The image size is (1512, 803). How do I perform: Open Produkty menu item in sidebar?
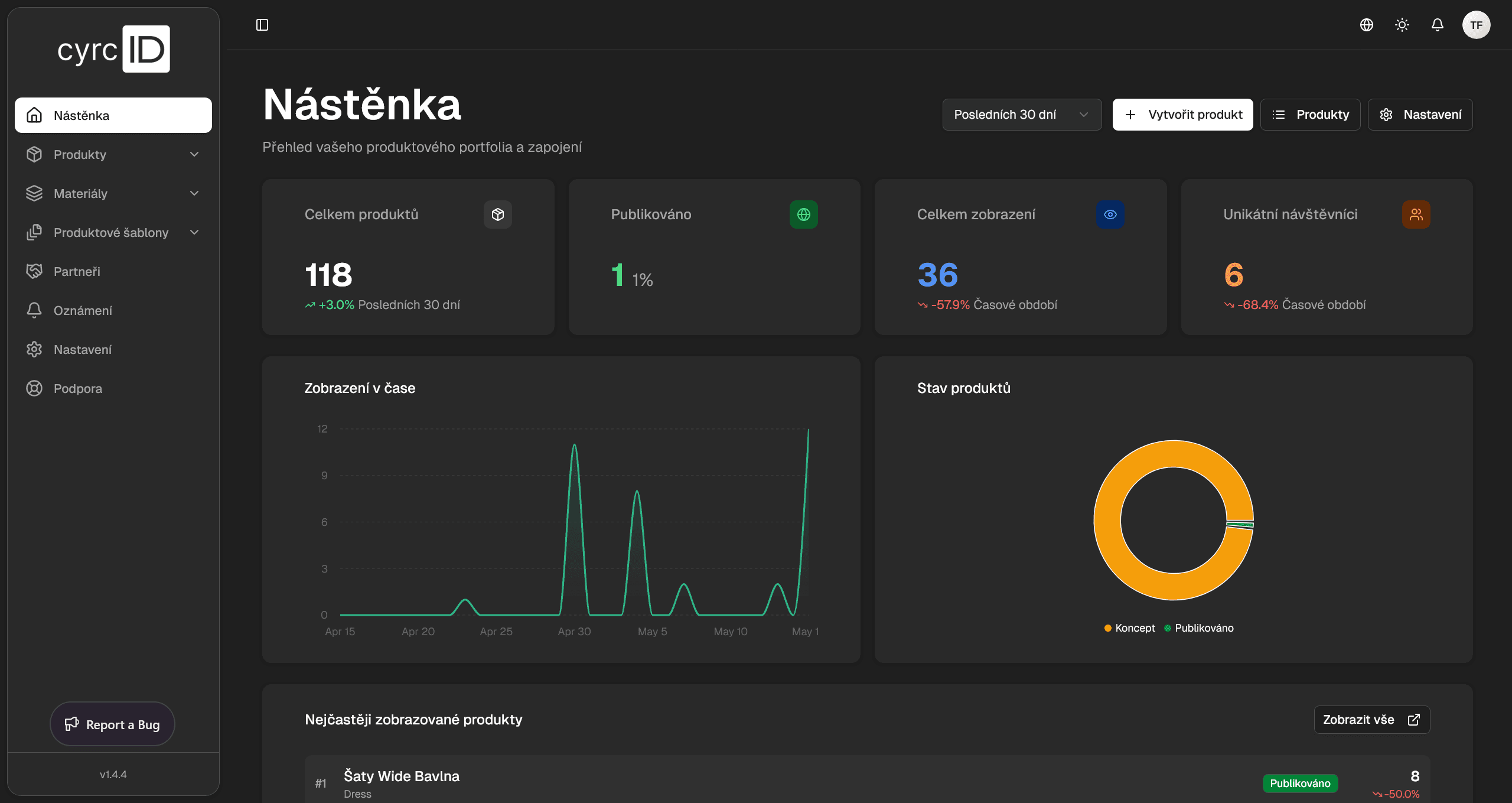pos(113,154)
